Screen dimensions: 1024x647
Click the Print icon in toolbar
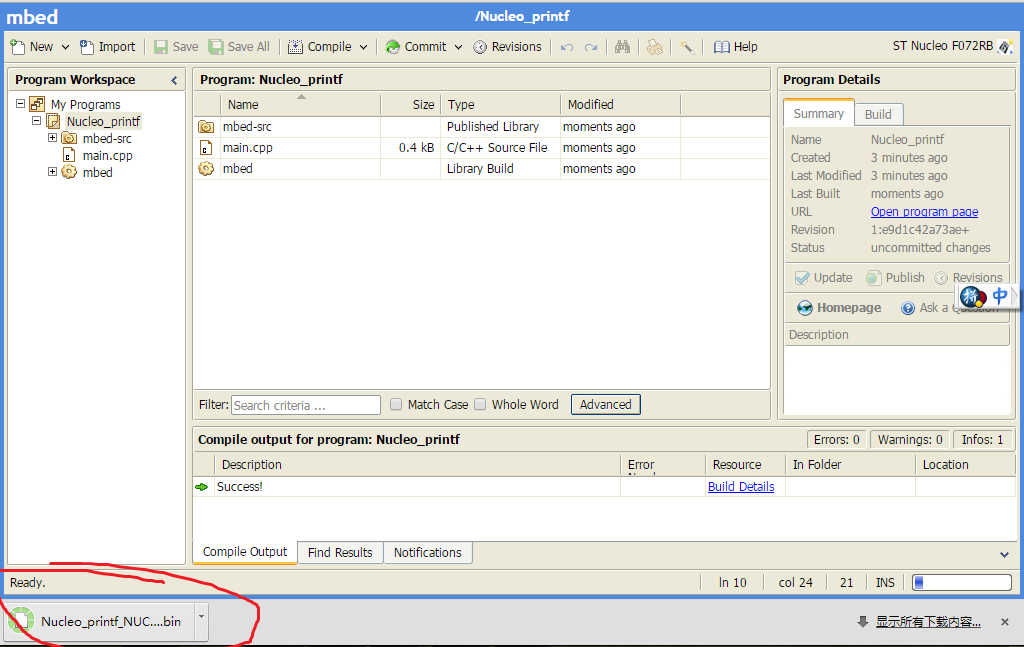654,47
